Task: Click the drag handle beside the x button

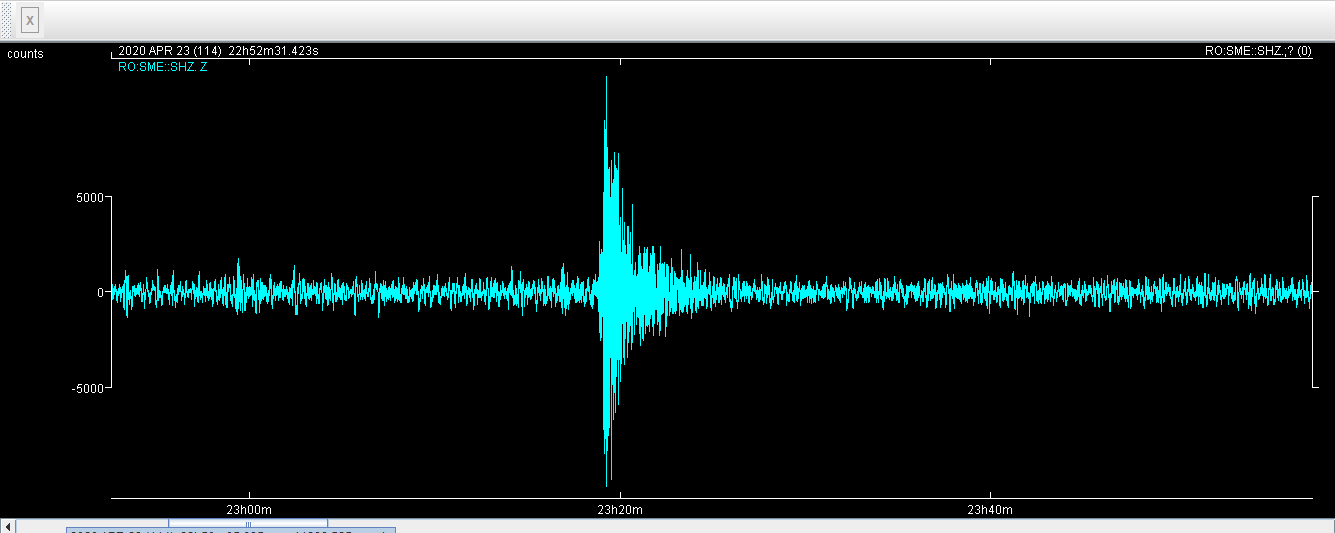Action: pos(7,20)
